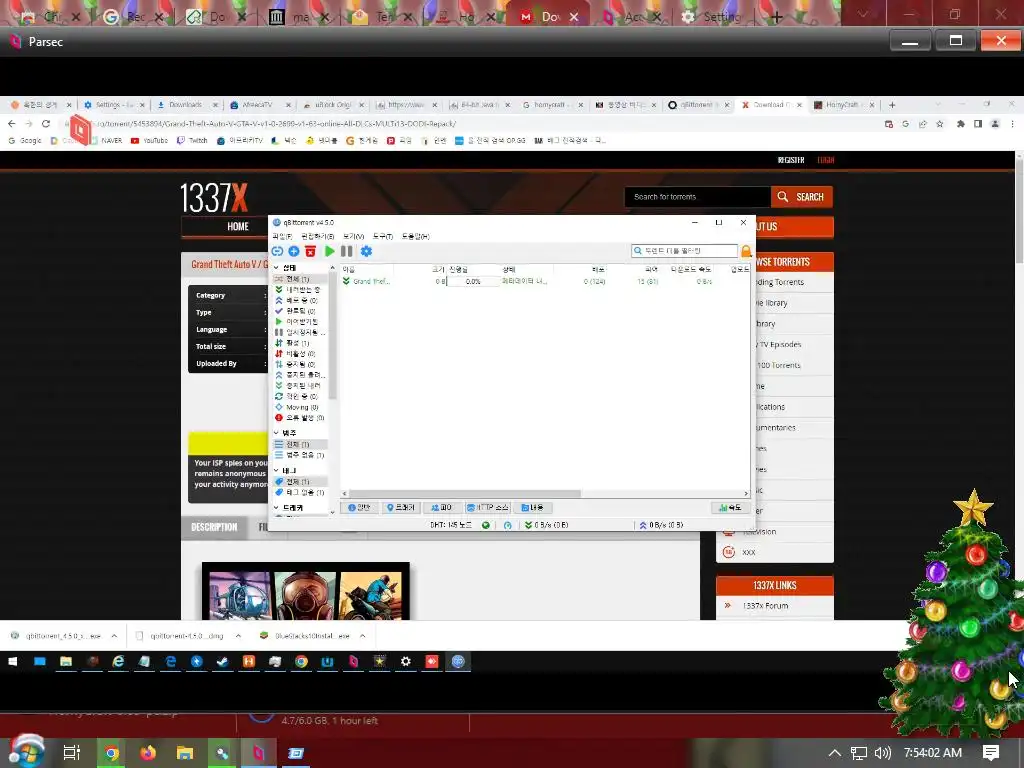Open the View menu in qBittorrent
This screenshot has width=1024, height=768.
coord(353,236)
